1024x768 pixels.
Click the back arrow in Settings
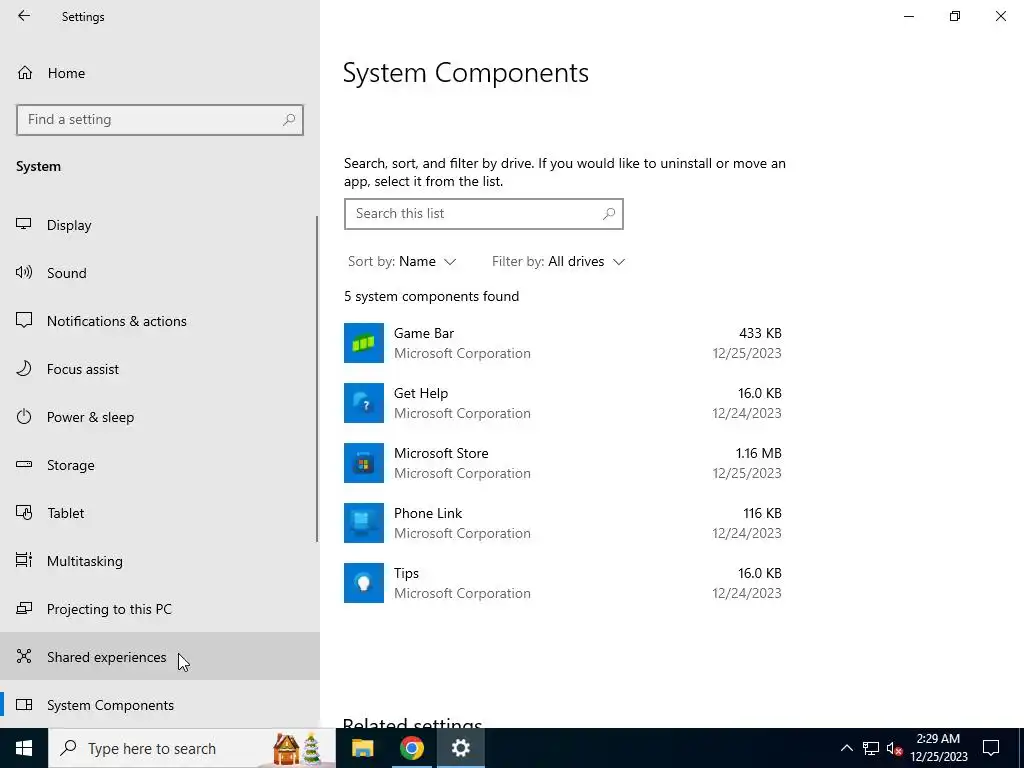point(24,16)
